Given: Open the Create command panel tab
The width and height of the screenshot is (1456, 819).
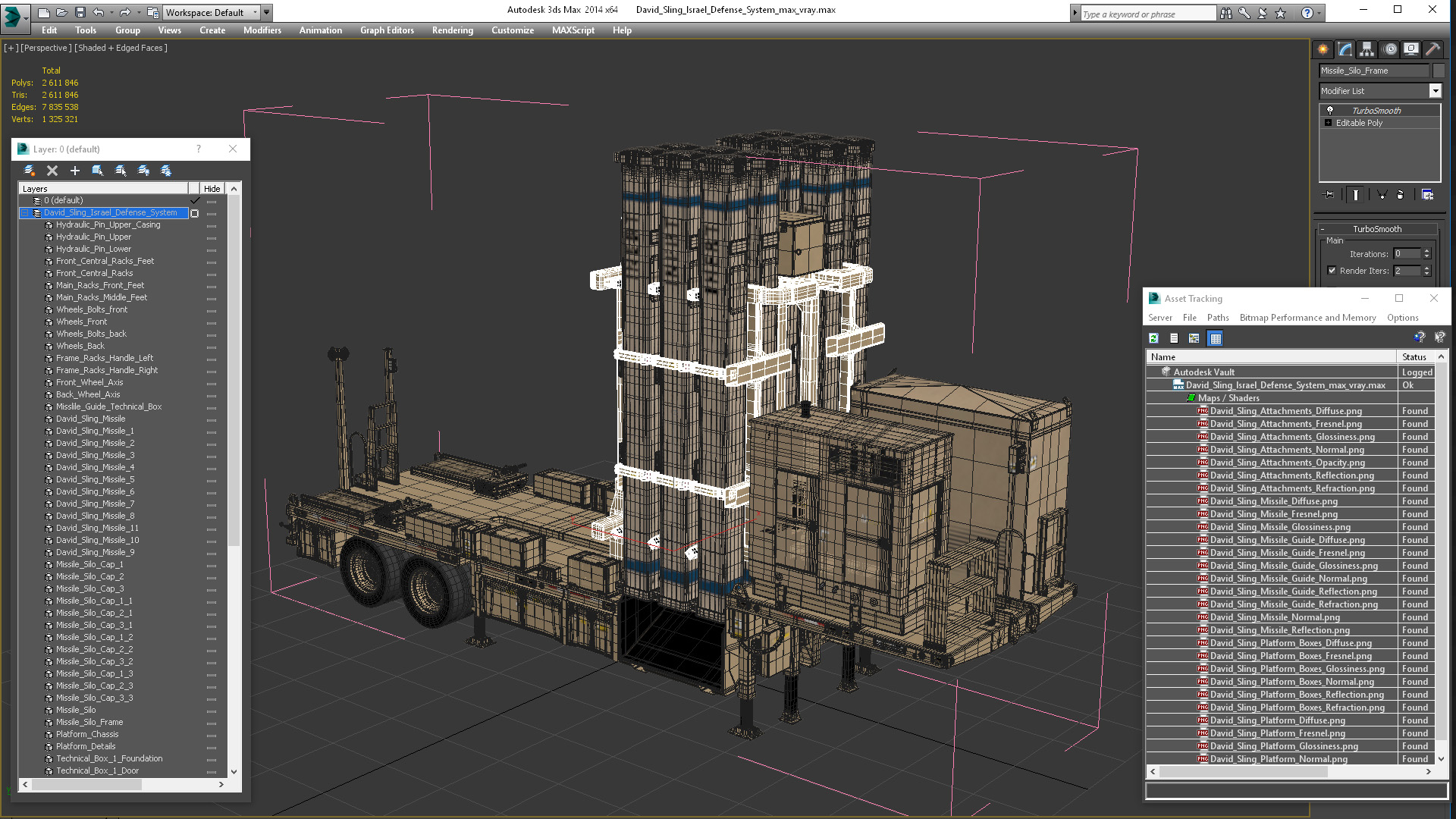Looking at the screenshot, I should click(x=1323, y=49).
